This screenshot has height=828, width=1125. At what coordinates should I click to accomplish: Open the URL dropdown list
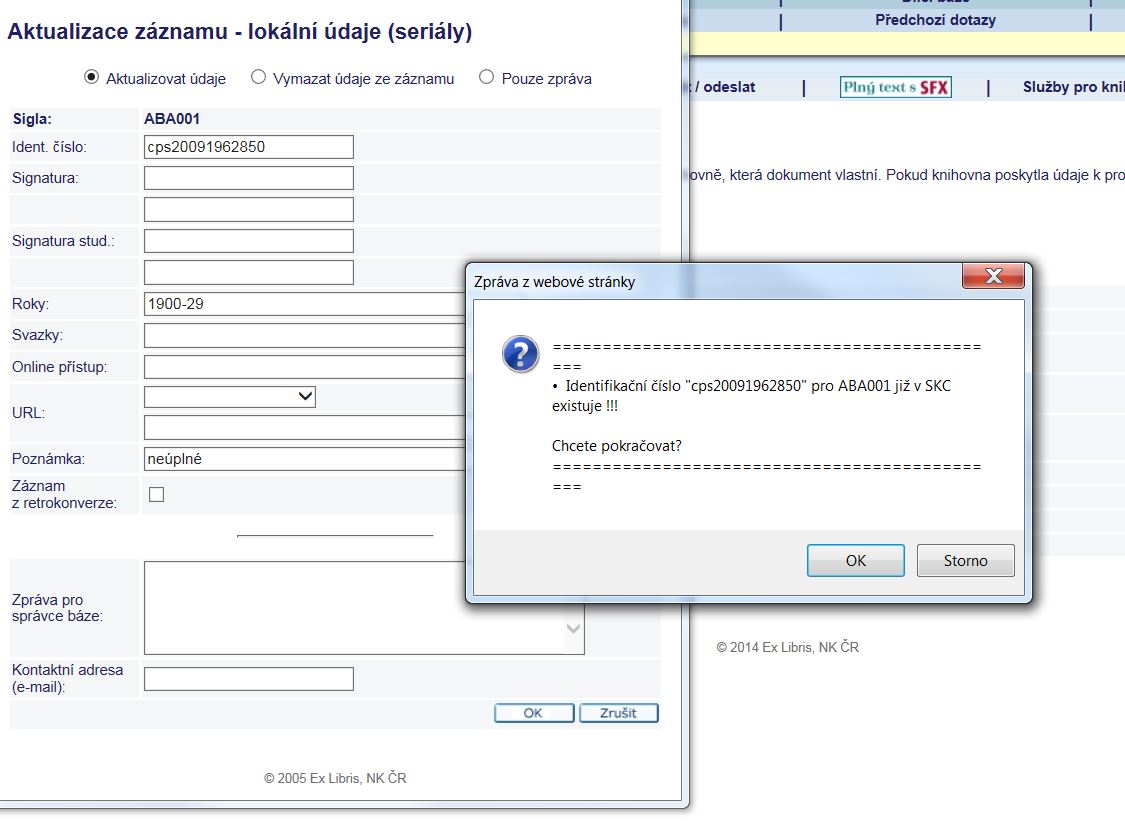[x=306, y=397]
